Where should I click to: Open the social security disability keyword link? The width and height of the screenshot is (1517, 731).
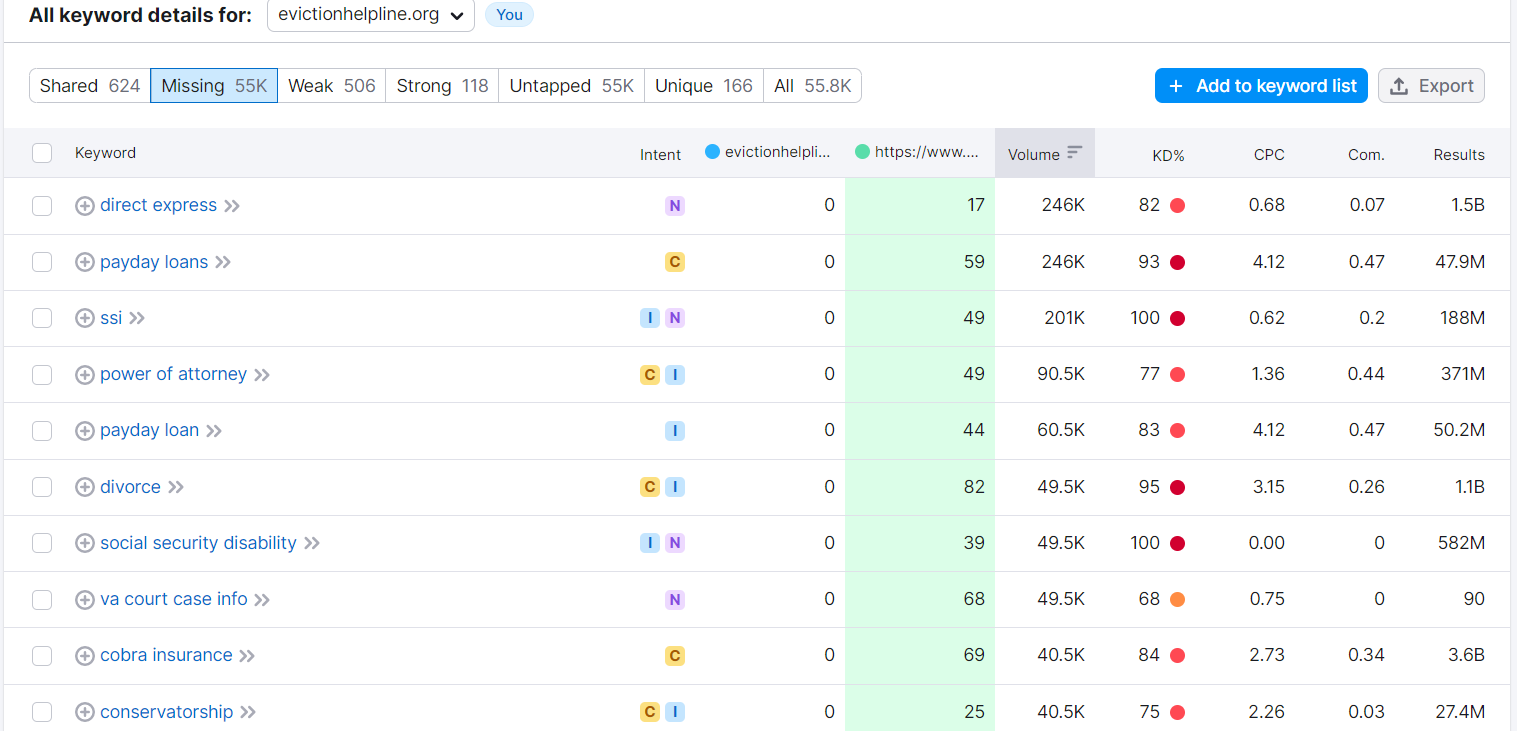click(x=198, y=543)
